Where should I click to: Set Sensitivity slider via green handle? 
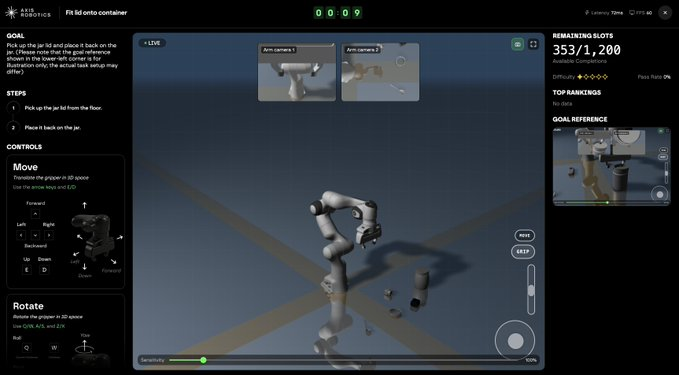click(203, 360)
